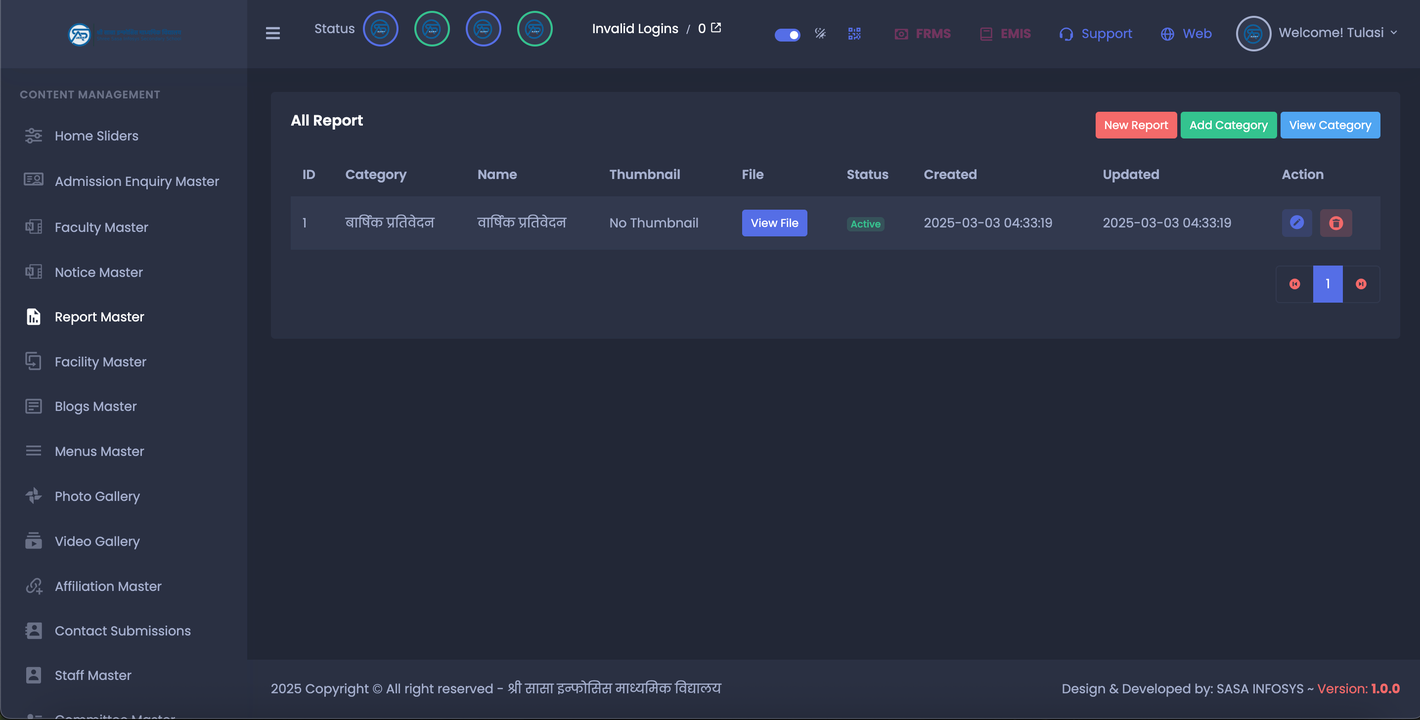Select page 1 in pagination
This screenshot has width=1420, height=720.
tap(1327, 284)
